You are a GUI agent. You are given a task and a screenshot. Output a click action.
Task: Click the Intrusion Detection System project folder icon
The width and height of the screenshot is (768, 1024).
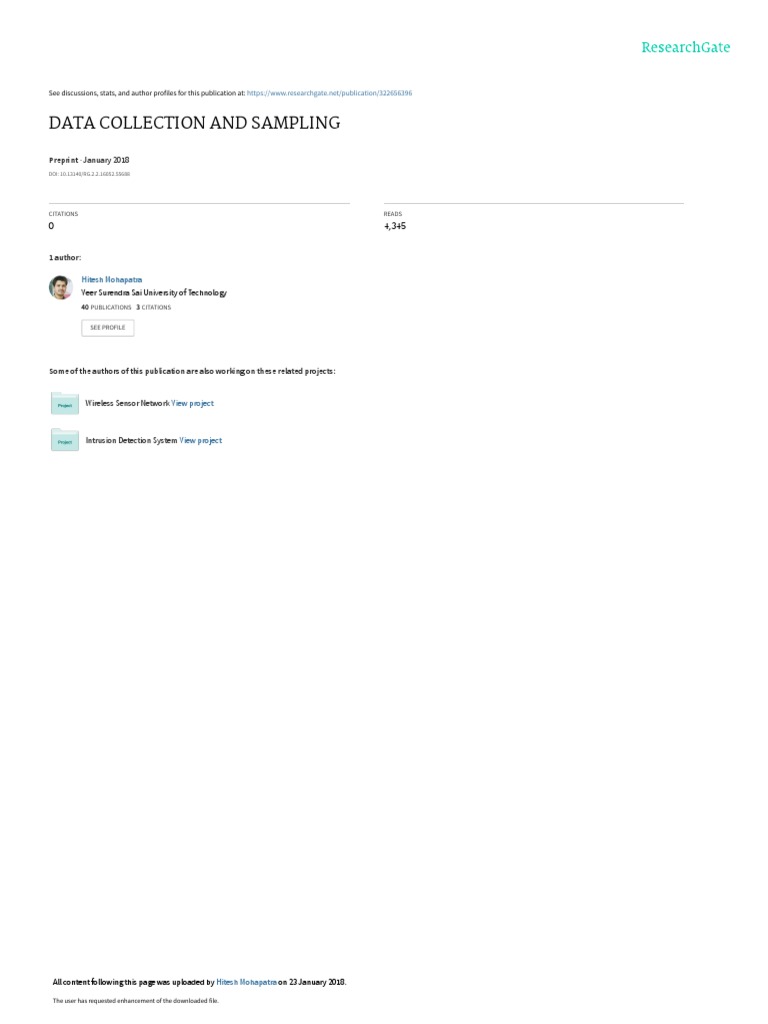pos(65,440)
